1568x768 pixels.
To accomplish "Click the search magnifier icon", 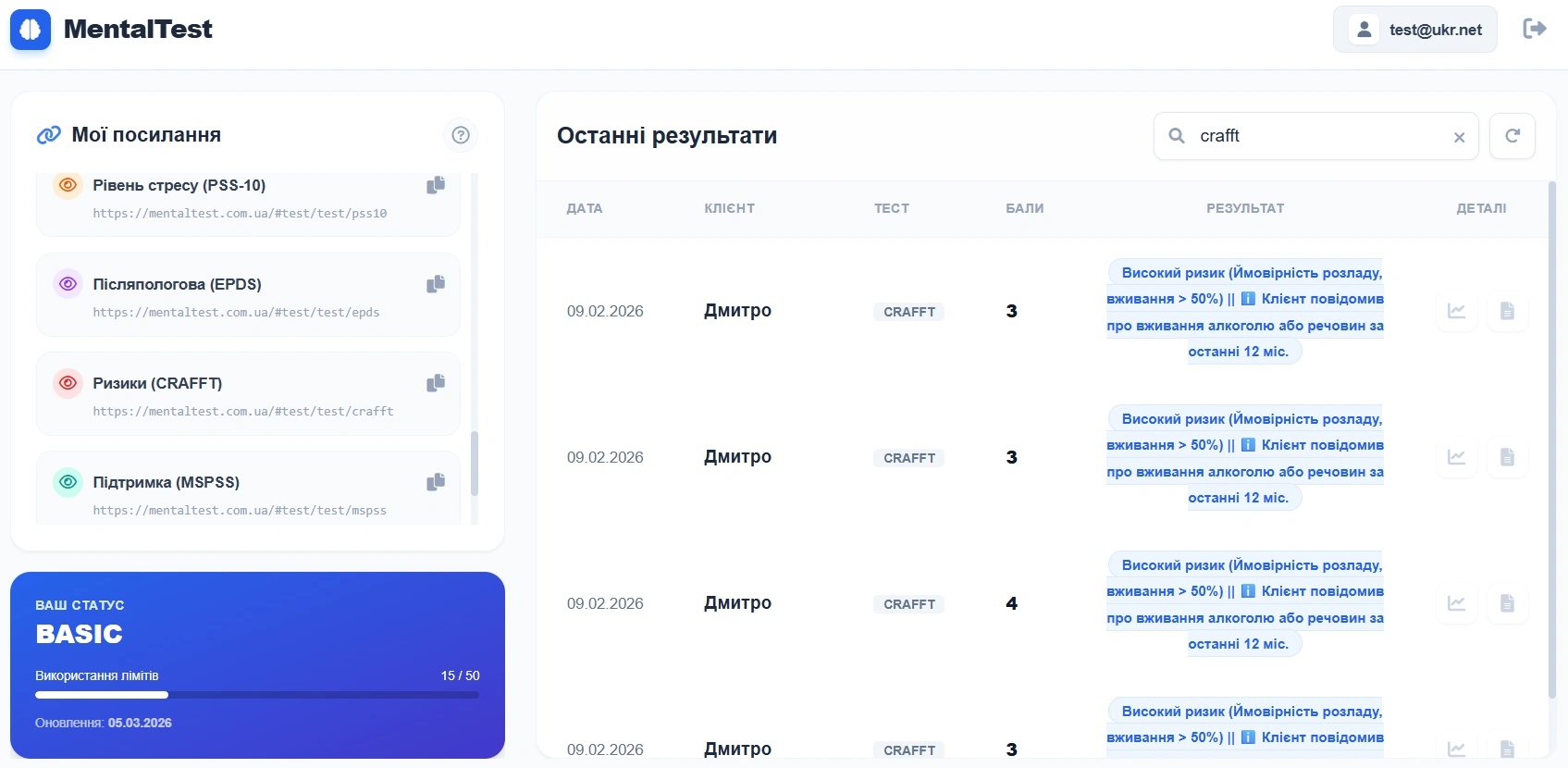I will (x=1177, y=136).
